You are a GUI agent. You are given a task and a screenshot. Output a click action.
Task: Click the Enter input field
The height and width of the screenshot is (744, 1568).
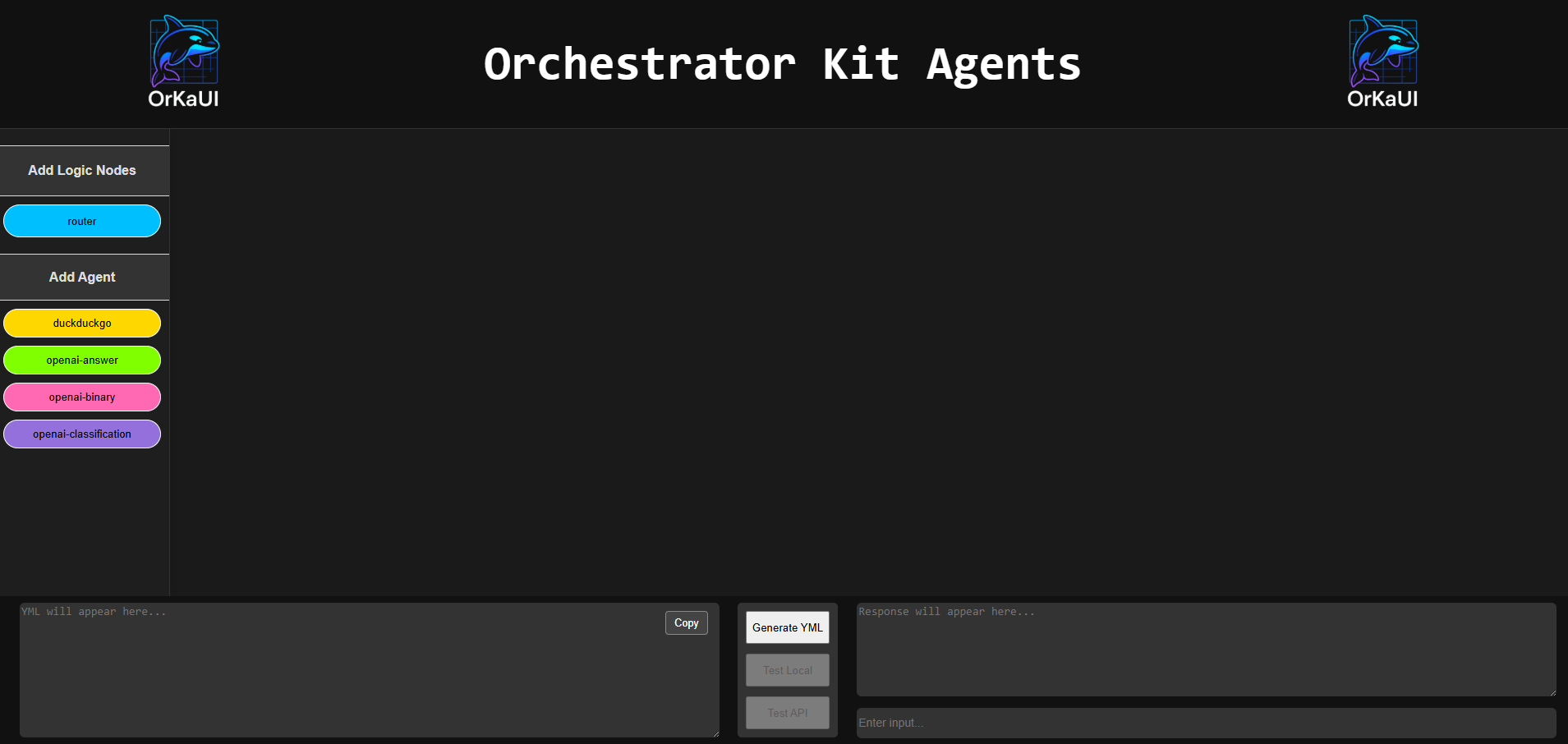pos(1207,723)
